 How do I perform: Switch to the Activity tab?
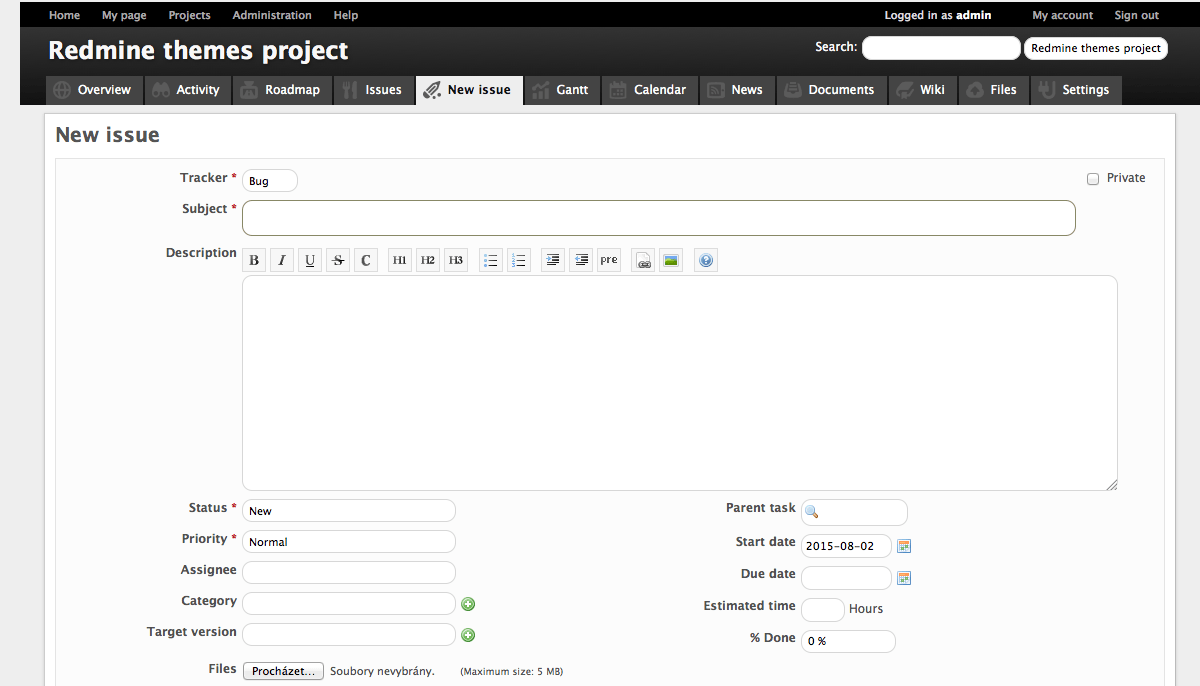pos(186,90)
